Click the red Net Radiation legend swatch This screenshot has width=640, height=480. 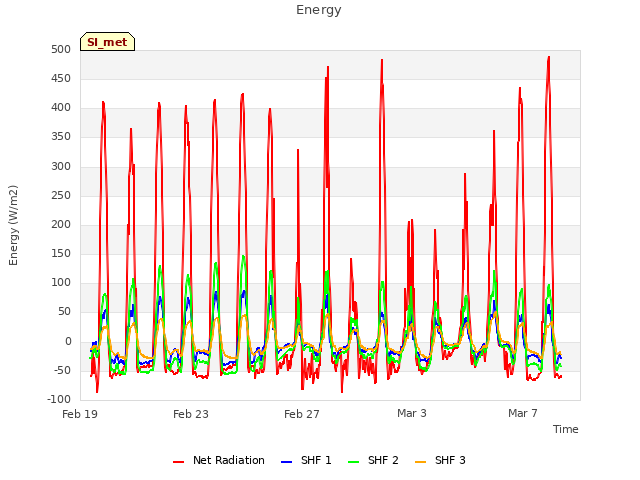pos(178,462)
